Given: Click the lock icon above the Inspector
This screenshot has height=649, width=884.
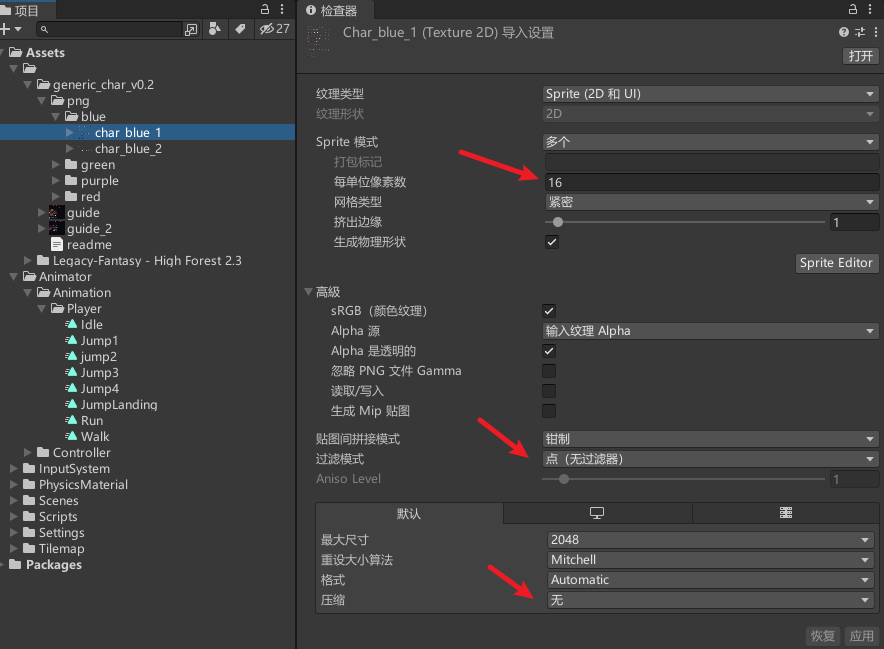Looking at the screenshot, I should click(853, 9).
